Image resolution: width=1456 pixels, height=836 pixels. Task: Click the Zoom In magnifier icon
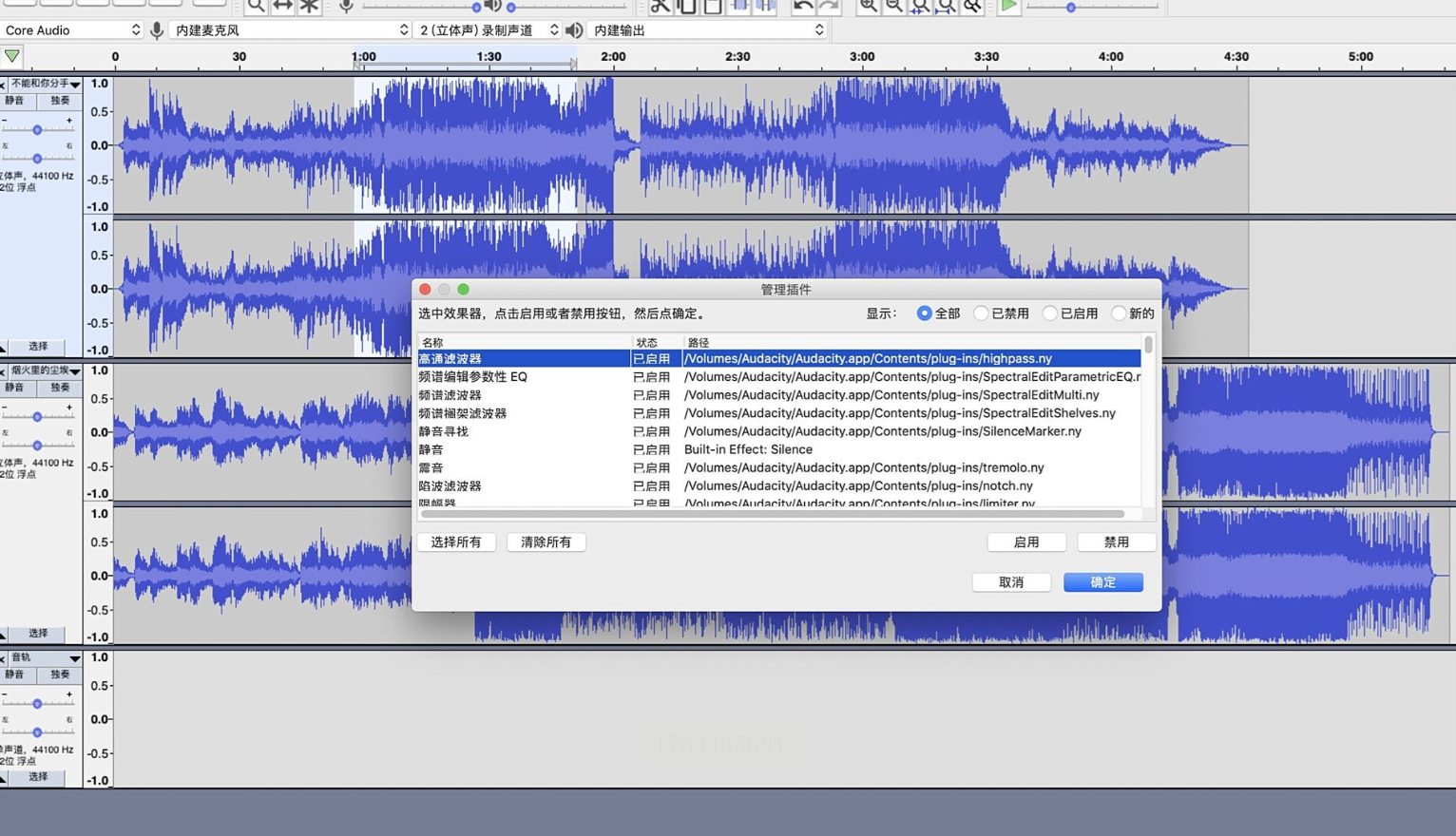pyautogui.click(x=868, y=6)
